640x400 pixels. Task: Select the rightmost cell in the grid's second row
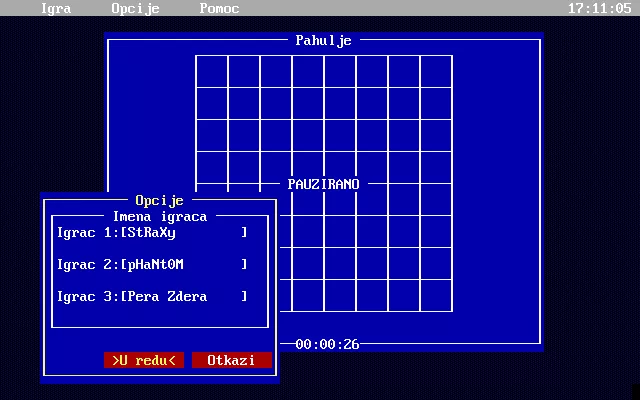coord(436,104)
